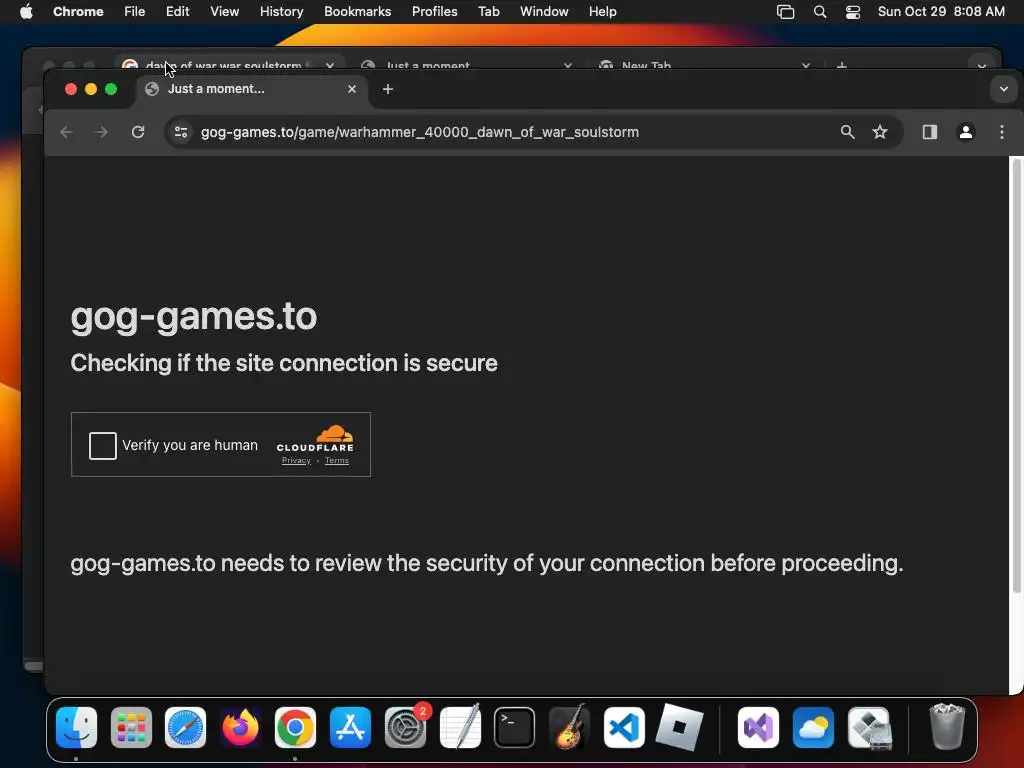Viewport: 1024px width, 768px height.
Task: View site information icon in address bar
Action: pos(181,132)
